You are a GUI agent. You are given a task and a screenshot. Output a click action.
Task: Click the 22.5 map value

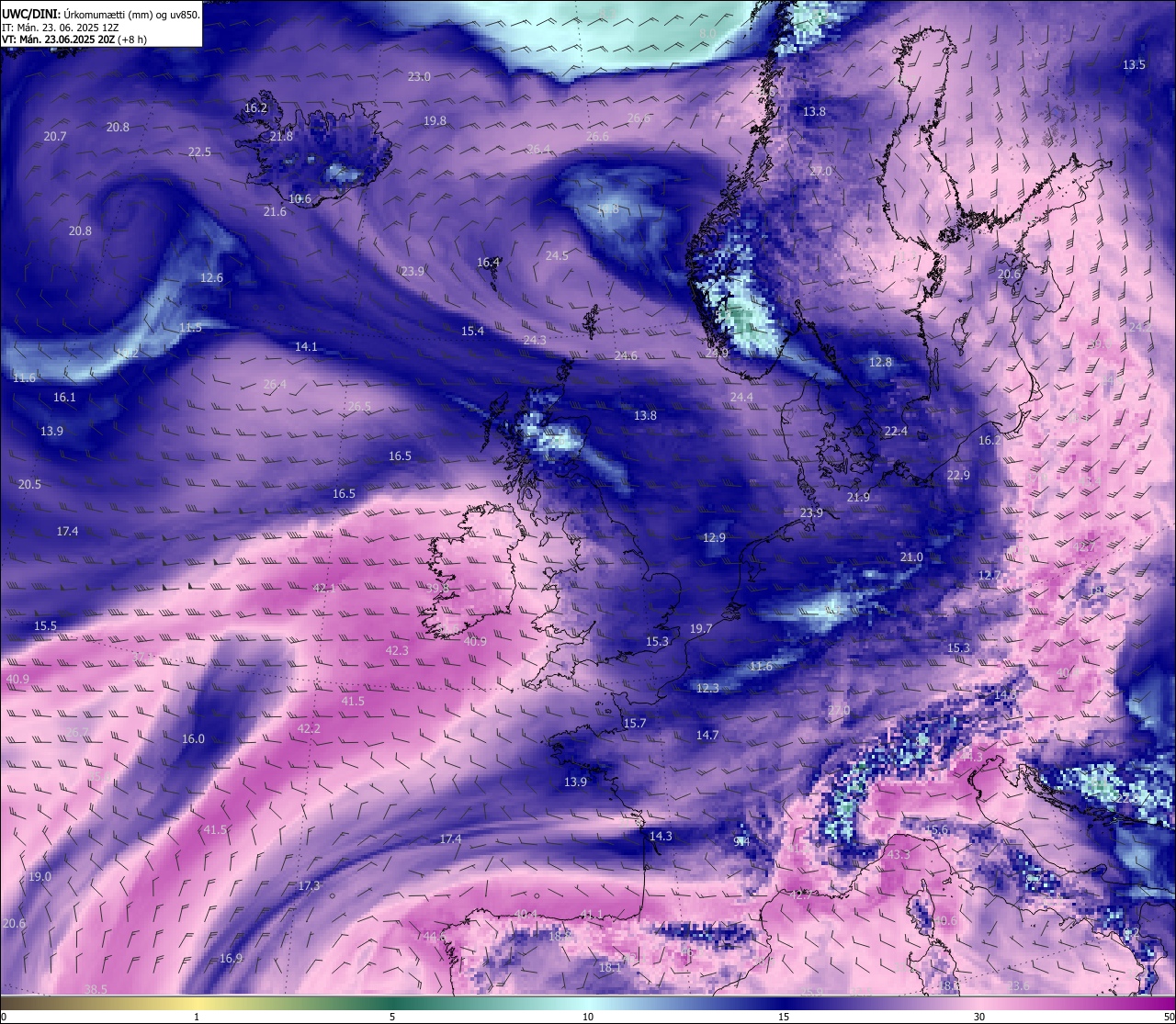point(199,152)
